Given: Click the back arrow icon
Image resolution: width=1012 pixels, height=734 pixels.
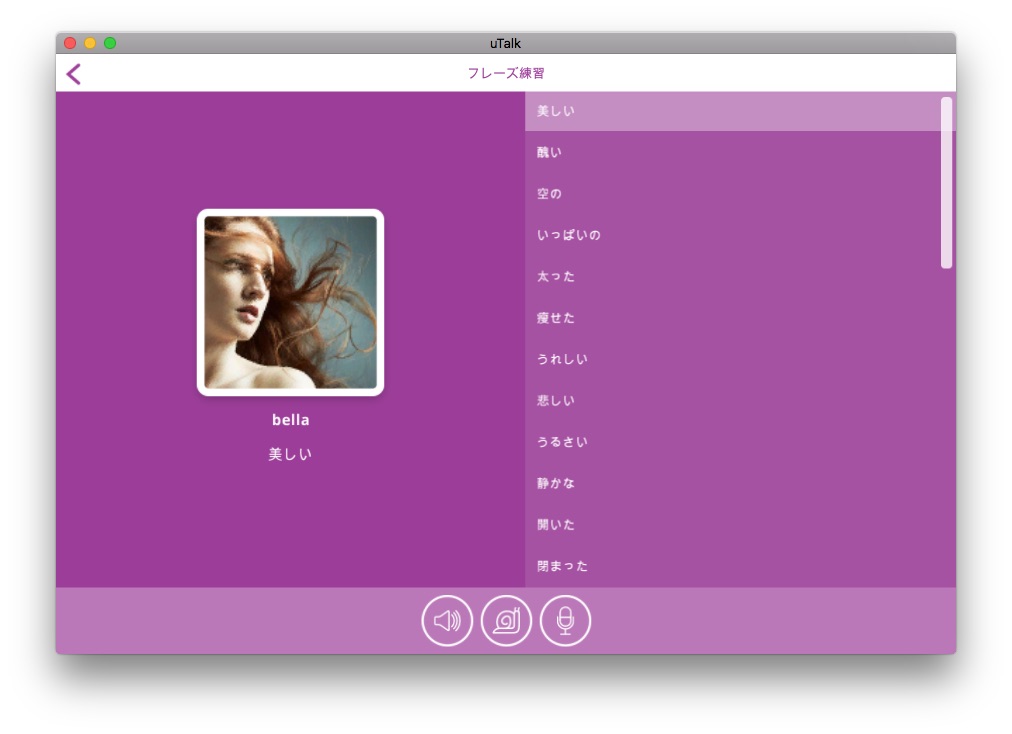Looking at the screenshot, I should [73, 74].
